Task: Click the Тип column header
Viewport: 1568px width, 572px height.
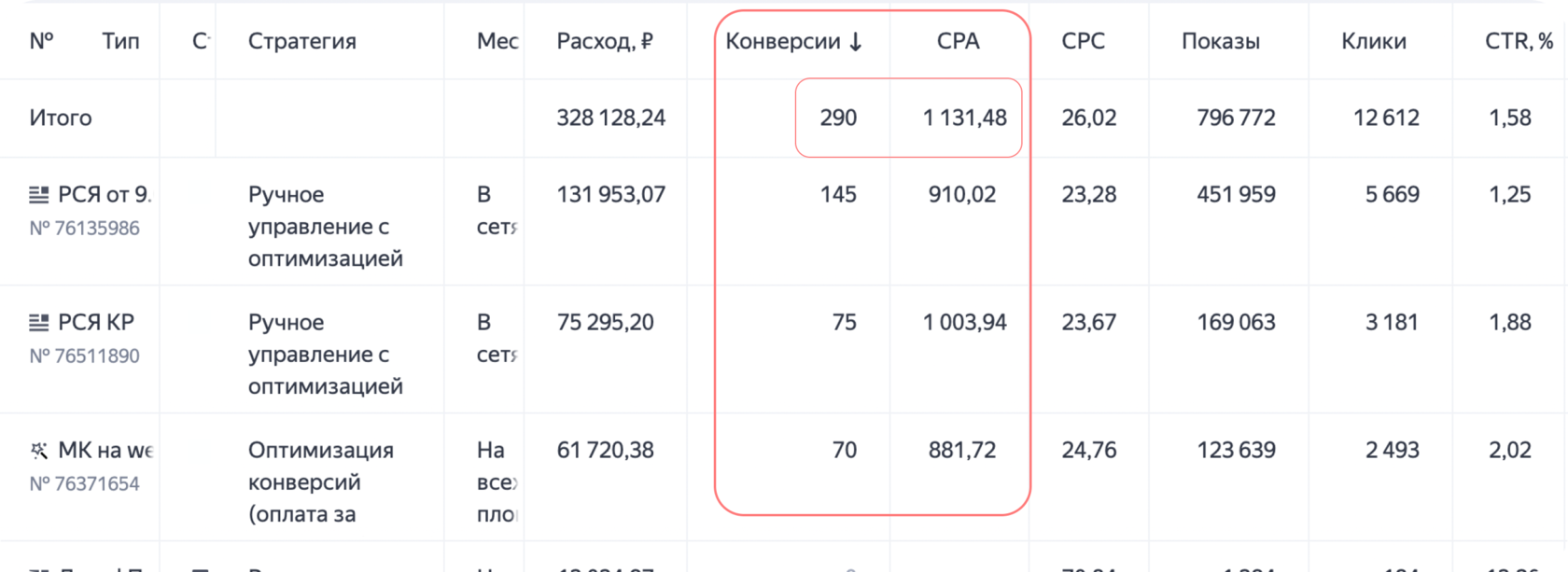Action: (120, 42)
